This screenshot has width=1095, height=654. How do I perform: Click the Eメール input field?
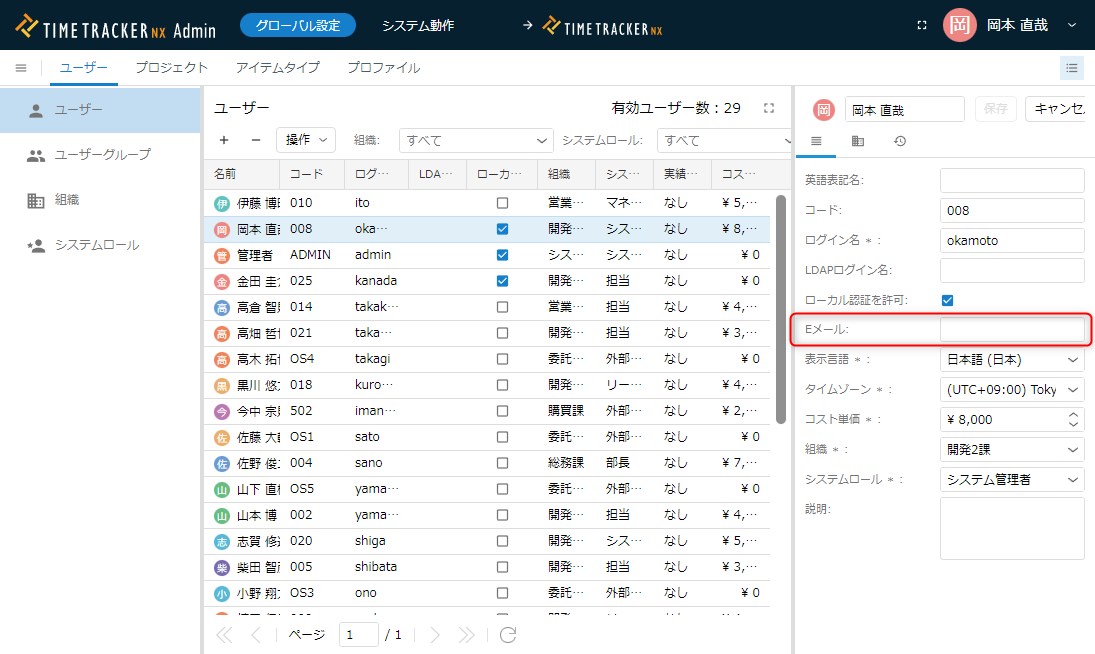(x=1012, y=329)
